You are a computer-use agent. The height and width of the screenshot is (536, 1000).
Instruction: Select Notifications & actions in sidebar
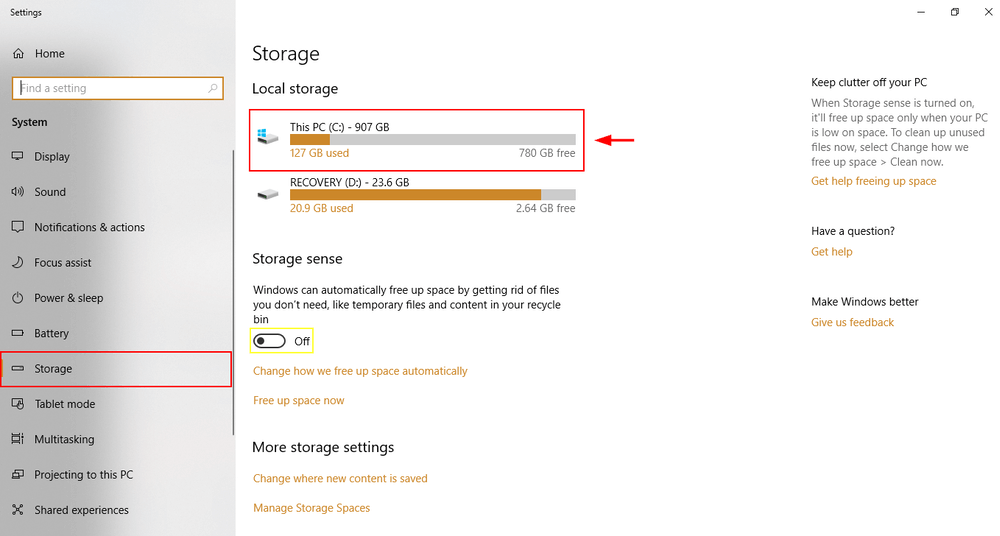(x=89, y=228)
